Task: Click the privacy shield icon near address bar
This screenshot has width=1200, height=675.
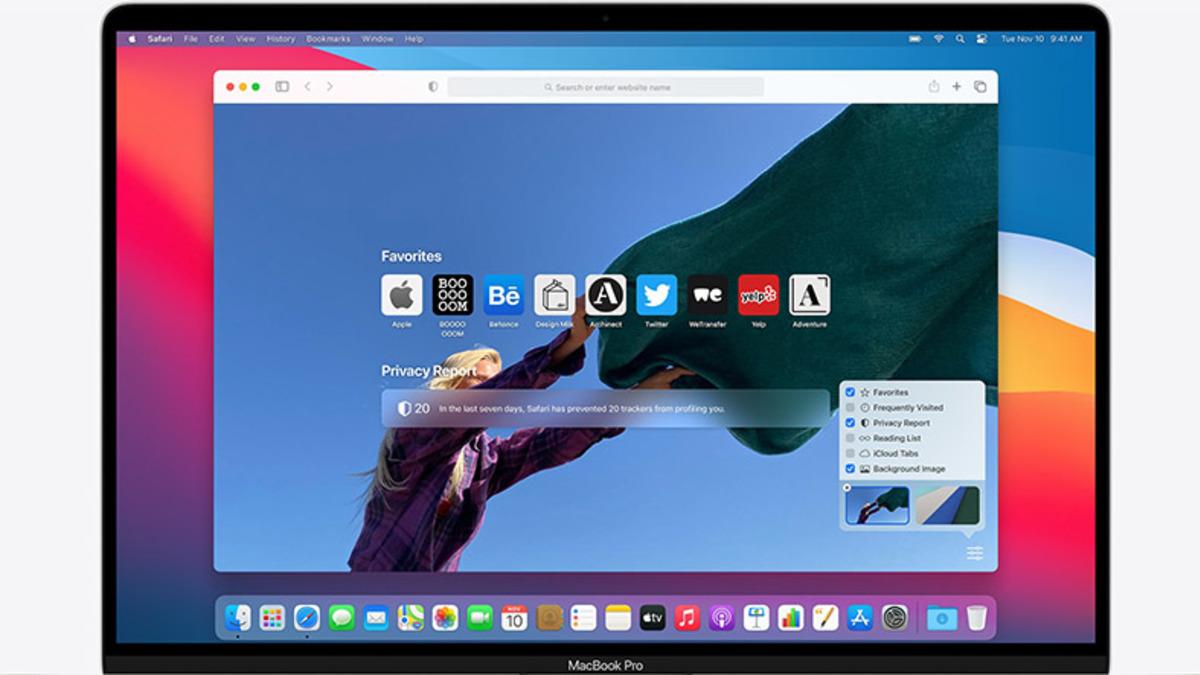Action: pos(433,87)
